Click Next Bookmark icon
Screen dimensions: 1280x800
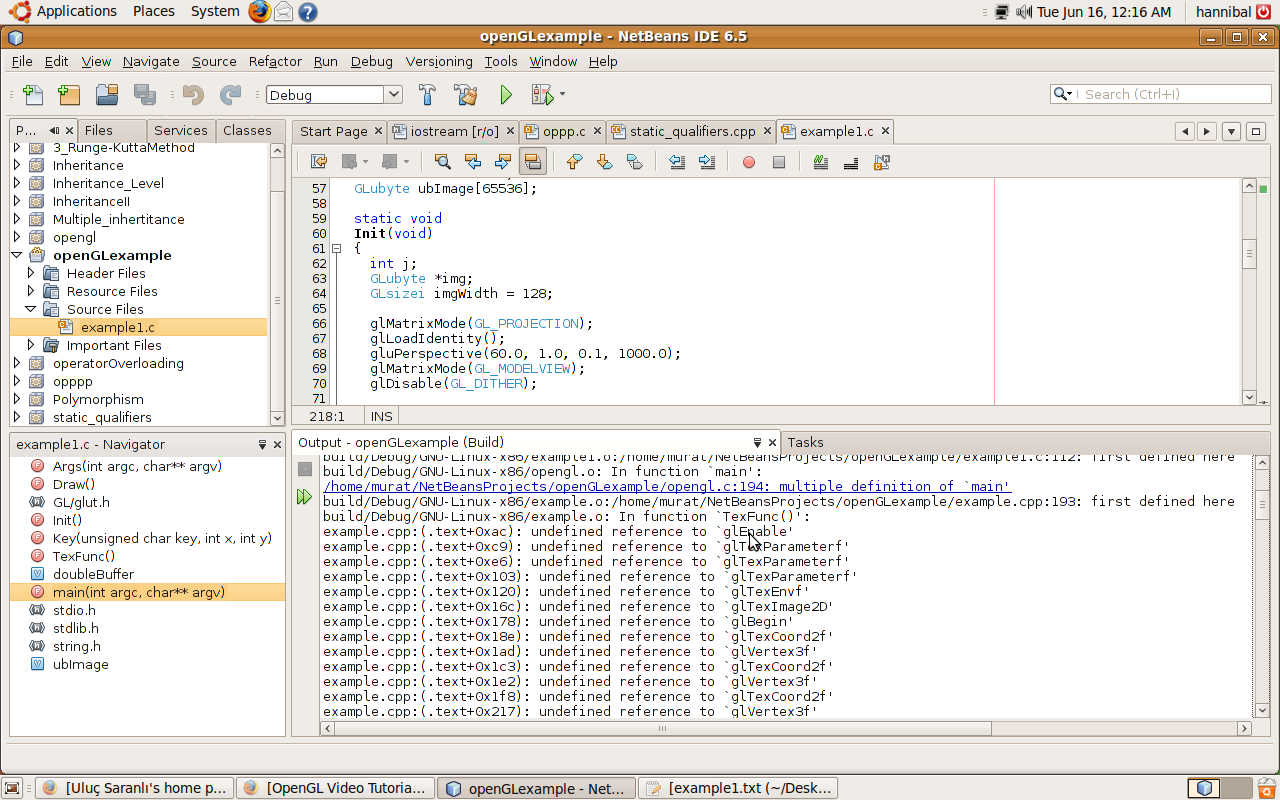click(x=604, y=161)
